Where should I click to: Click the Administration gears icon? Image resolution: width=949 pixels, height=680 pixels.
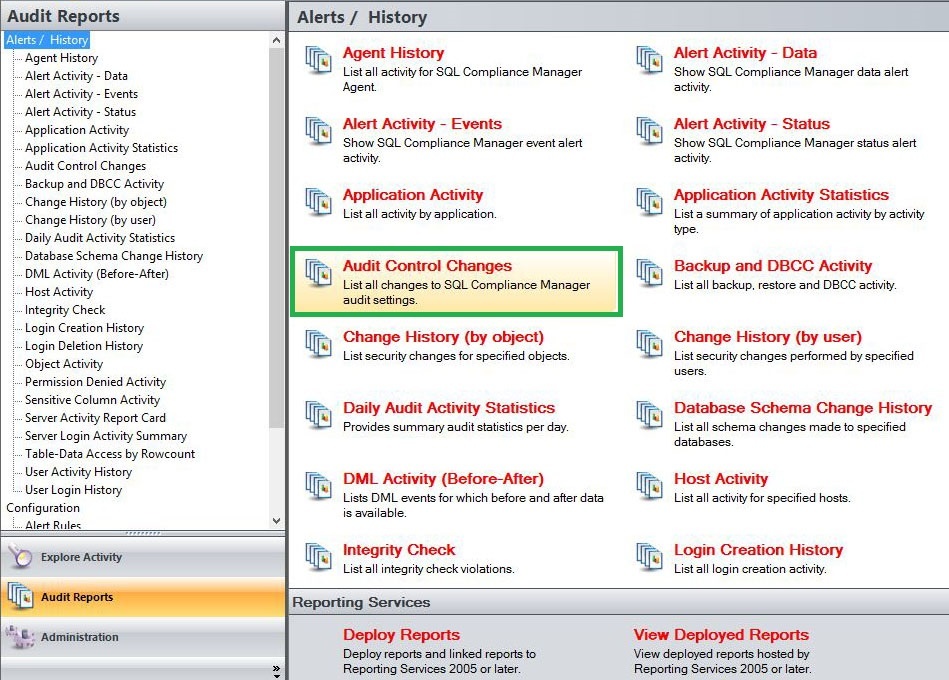coord(20,637)
